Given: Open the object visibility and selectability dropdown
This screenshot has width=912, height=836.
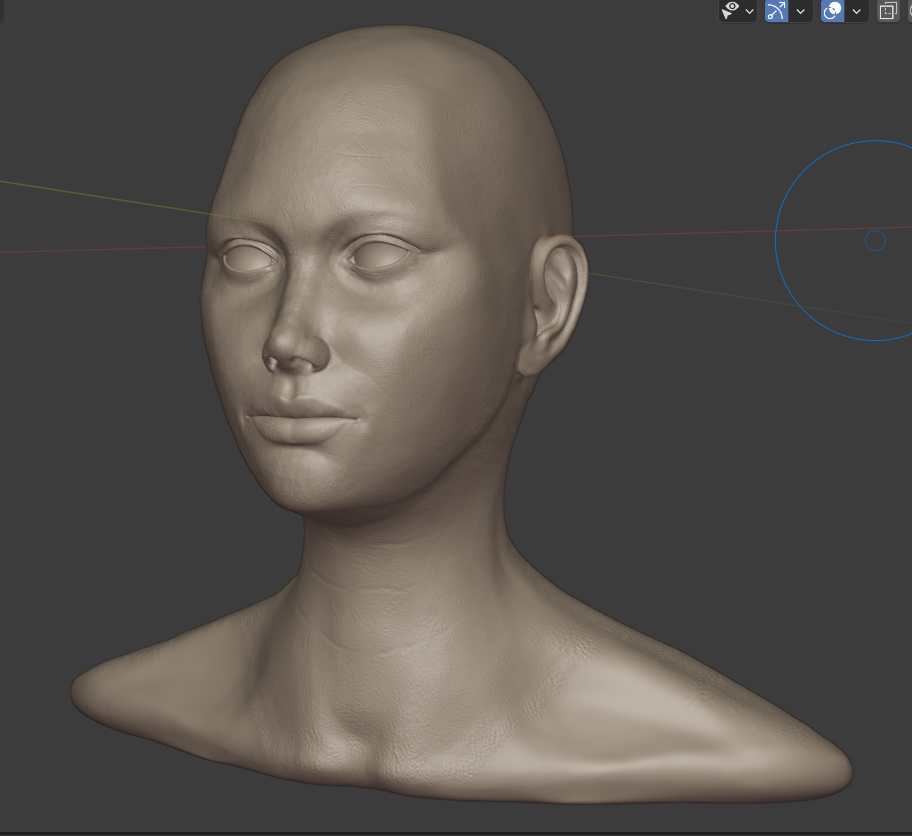Looking at the screenshot, I should click(738, 10).
